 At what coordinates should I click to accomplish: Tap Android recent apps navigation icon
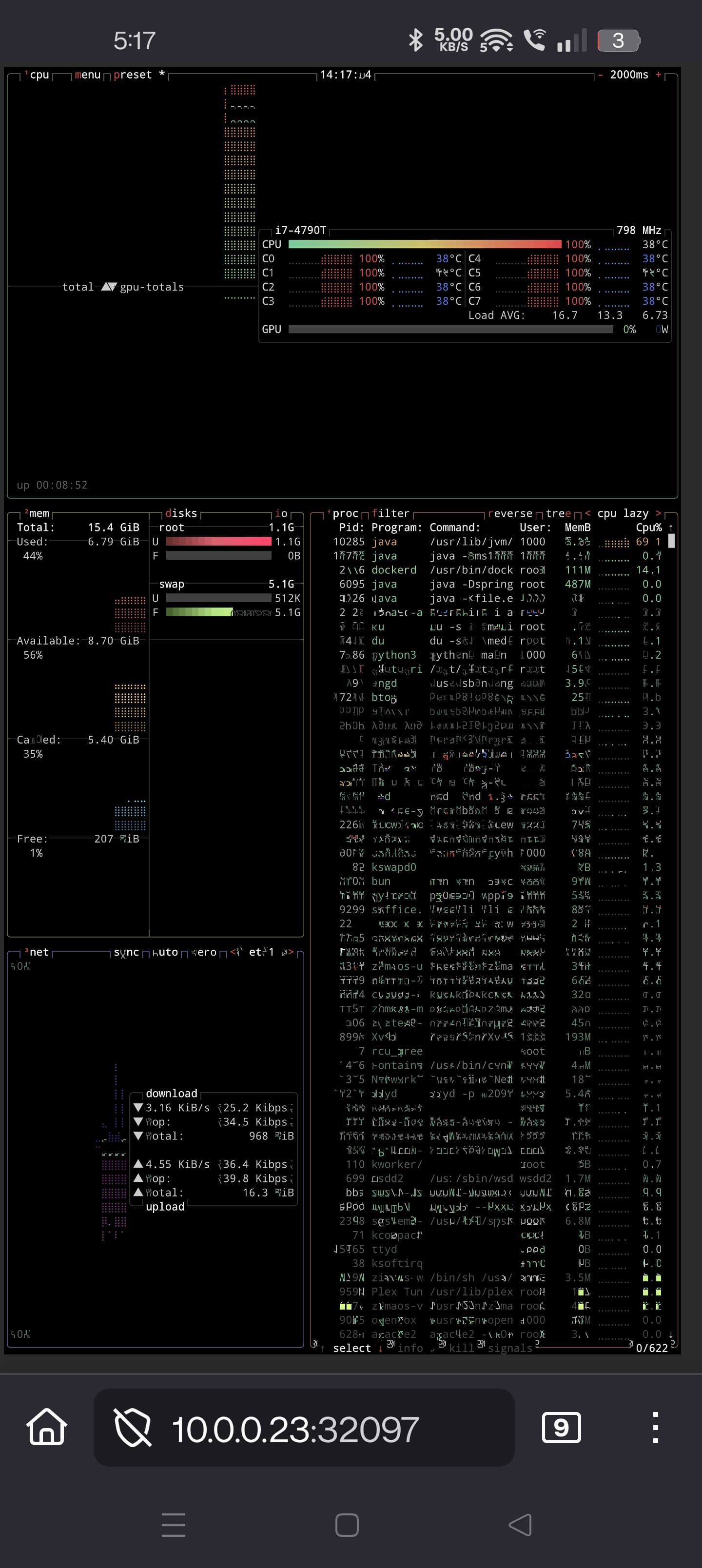coord(174,1525)
